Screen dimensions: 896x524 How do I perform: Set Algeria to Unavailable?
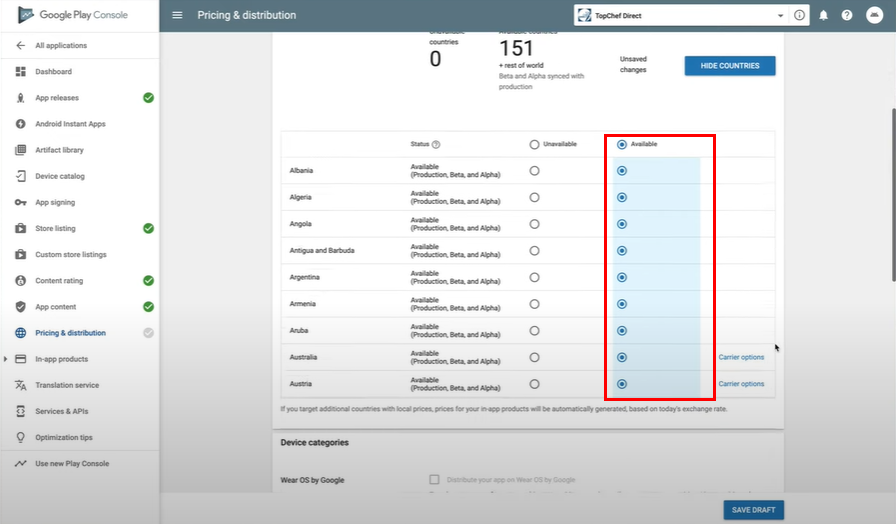(x=534, y=197)
